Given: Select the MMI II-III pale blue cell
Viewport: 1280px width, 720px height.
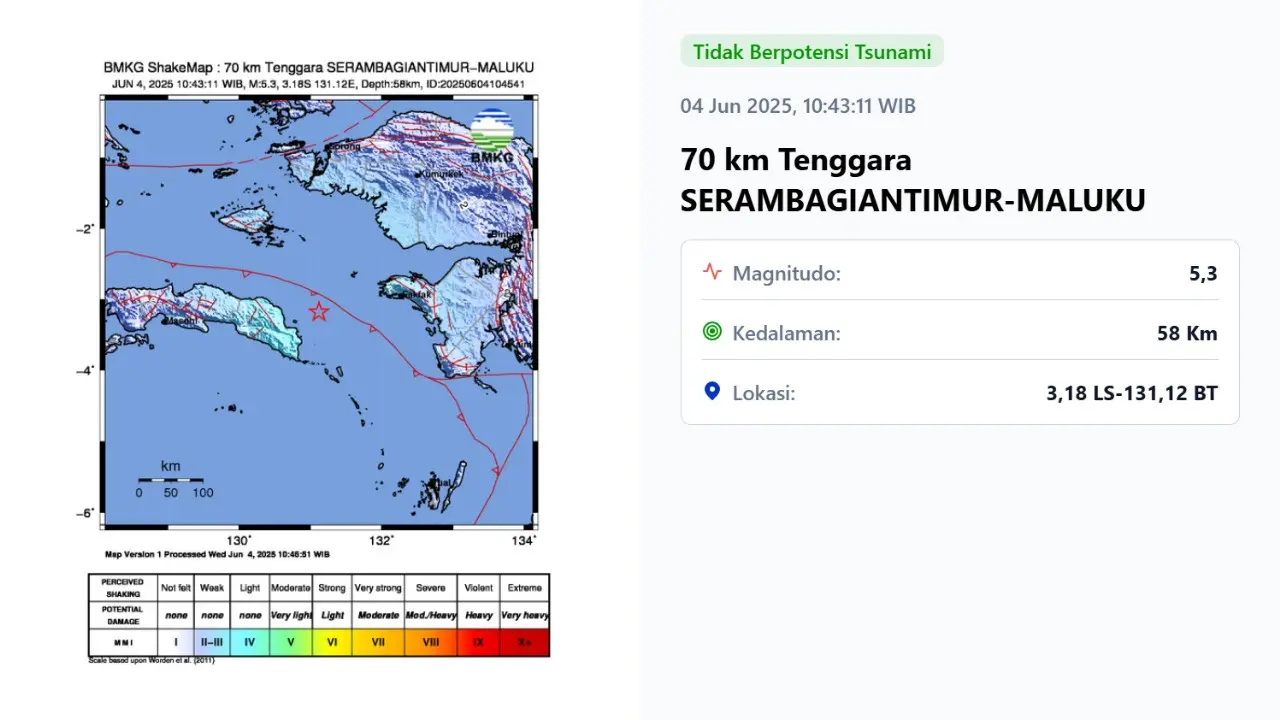Looking at the screenshot, I should tap(212, 642).
